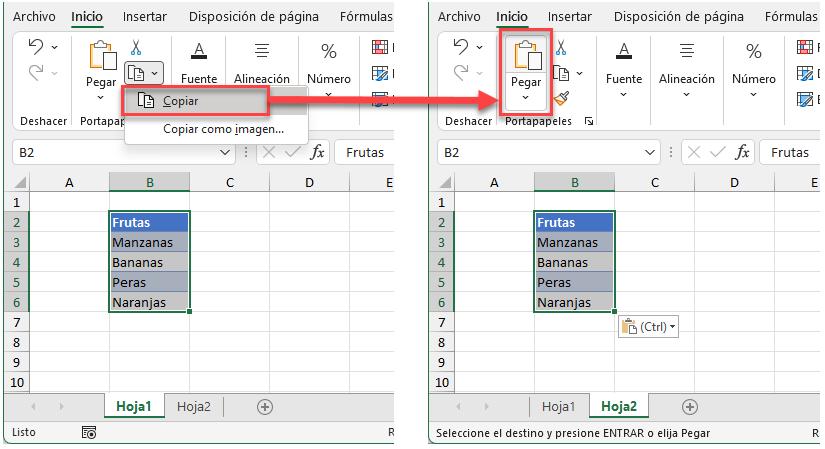This screenshot has width=825, height=449.
Task: Expand the Undo dropdown arrow in right window
Action: (480, 47)
